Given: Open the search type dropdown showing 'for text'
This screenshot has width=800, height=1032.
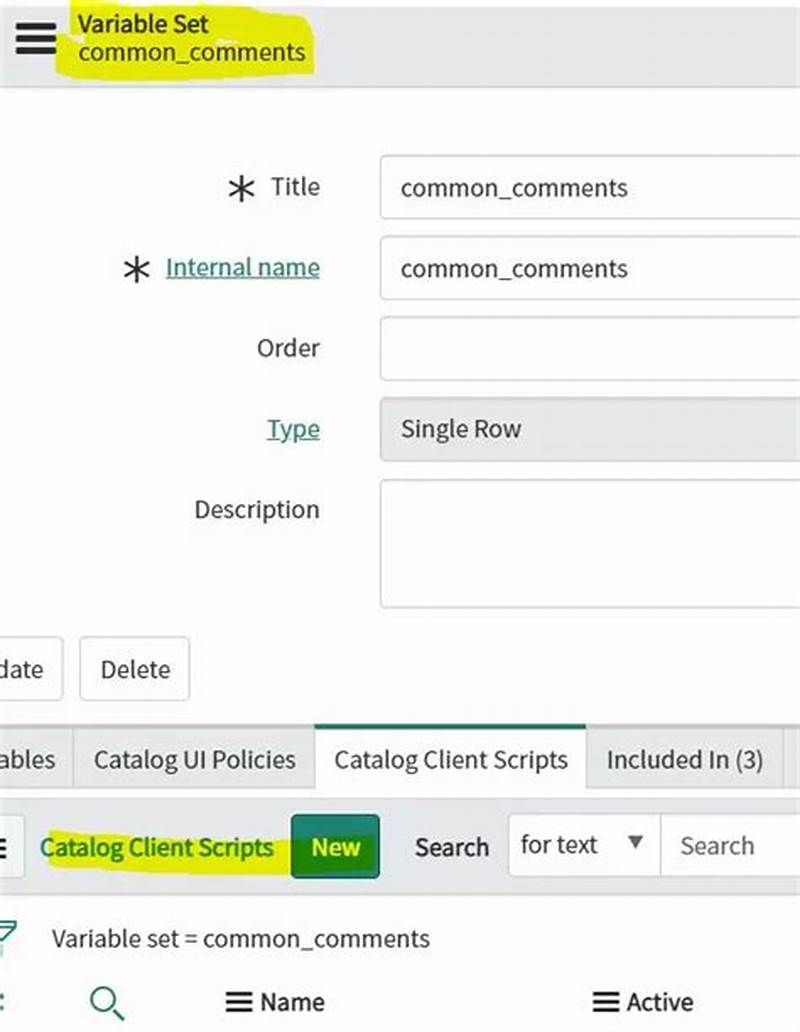Looking at the screenshot, I should click(582, 845).
